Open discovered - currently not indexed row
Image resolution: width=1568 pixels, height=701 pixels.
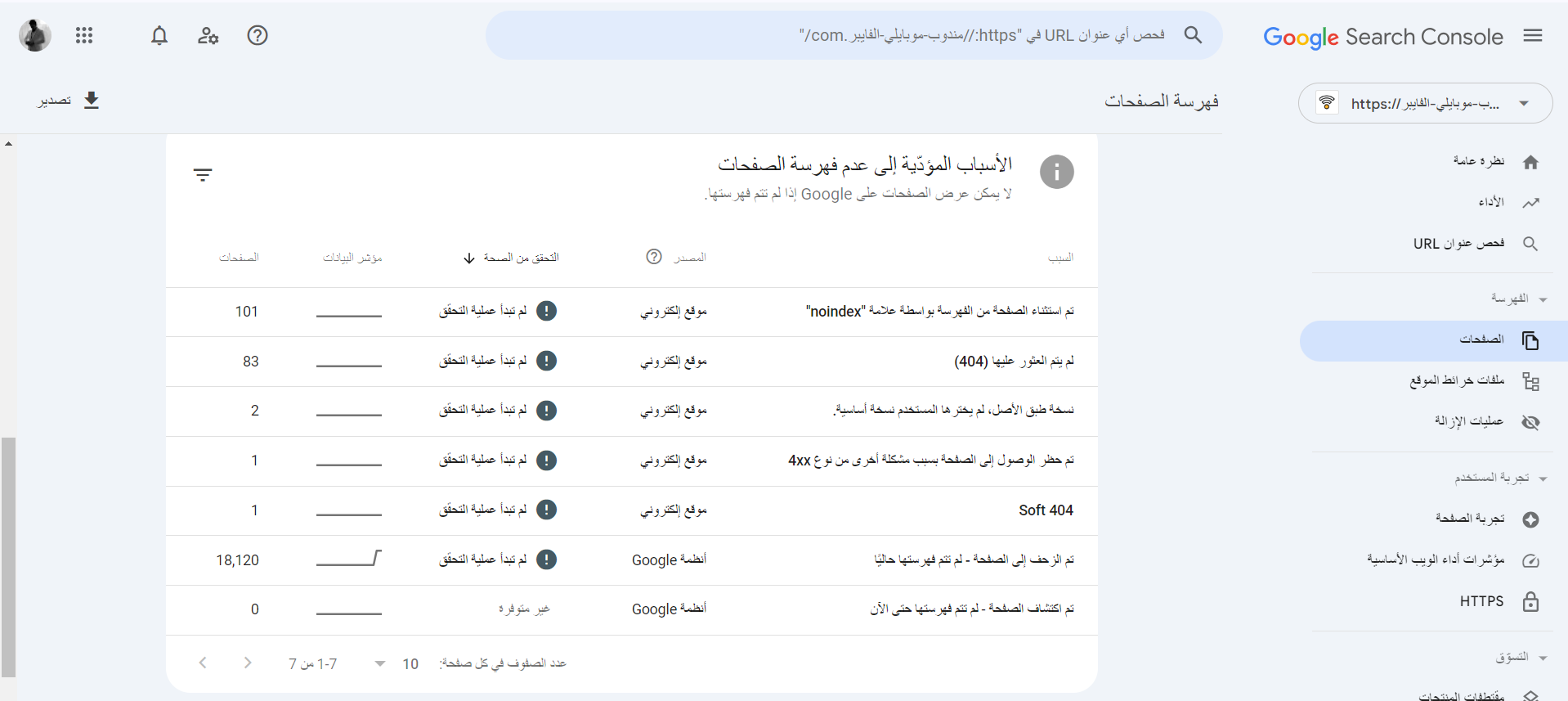(632, 609)
